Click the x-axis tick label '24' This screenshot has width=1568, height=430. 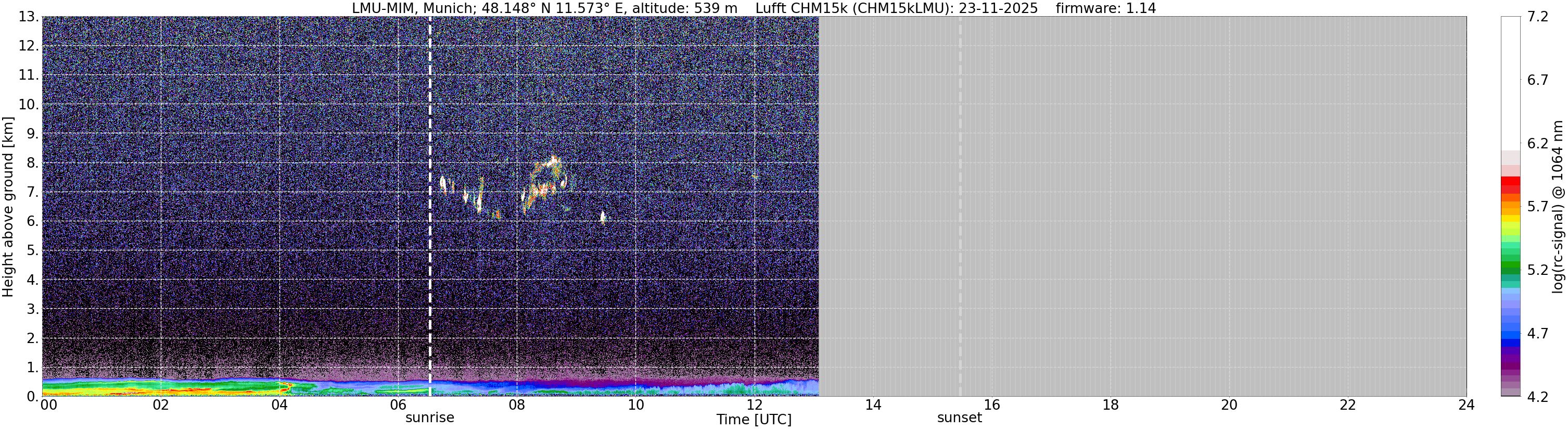click(x=1465, y=405)
